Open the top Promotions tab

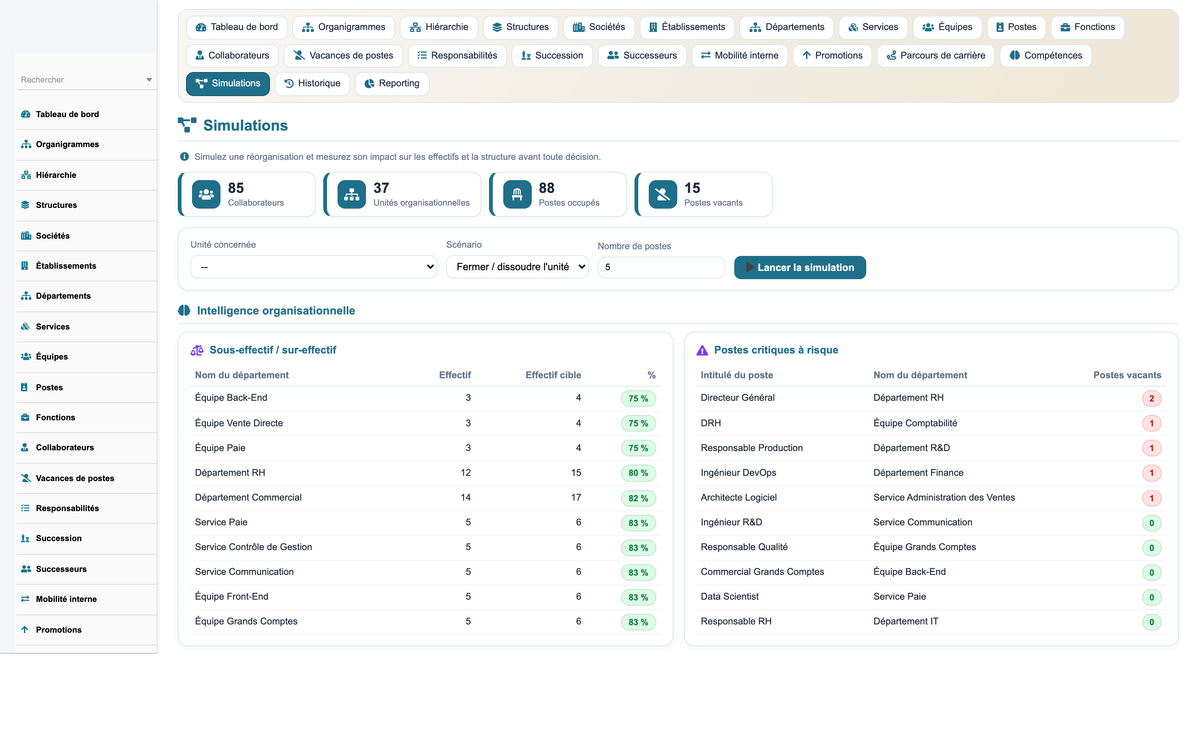[832, 56]
